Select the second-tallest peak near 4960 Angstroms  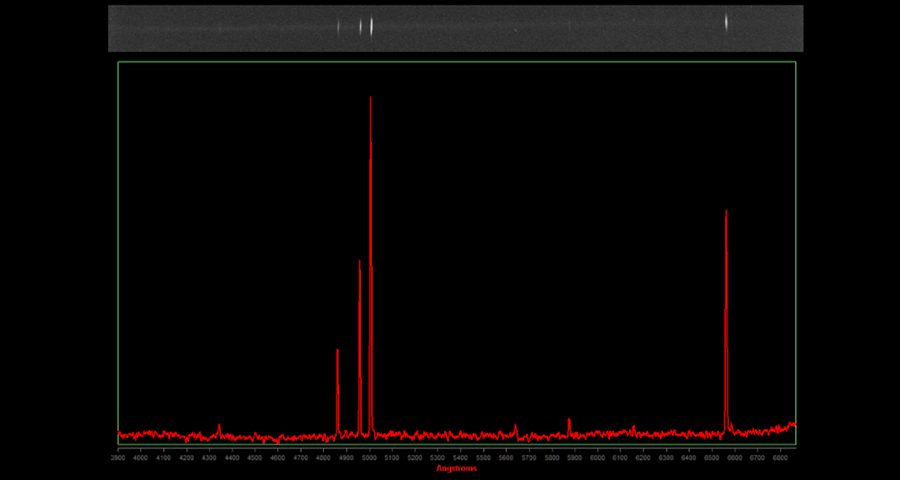click(x=359, y=263)
